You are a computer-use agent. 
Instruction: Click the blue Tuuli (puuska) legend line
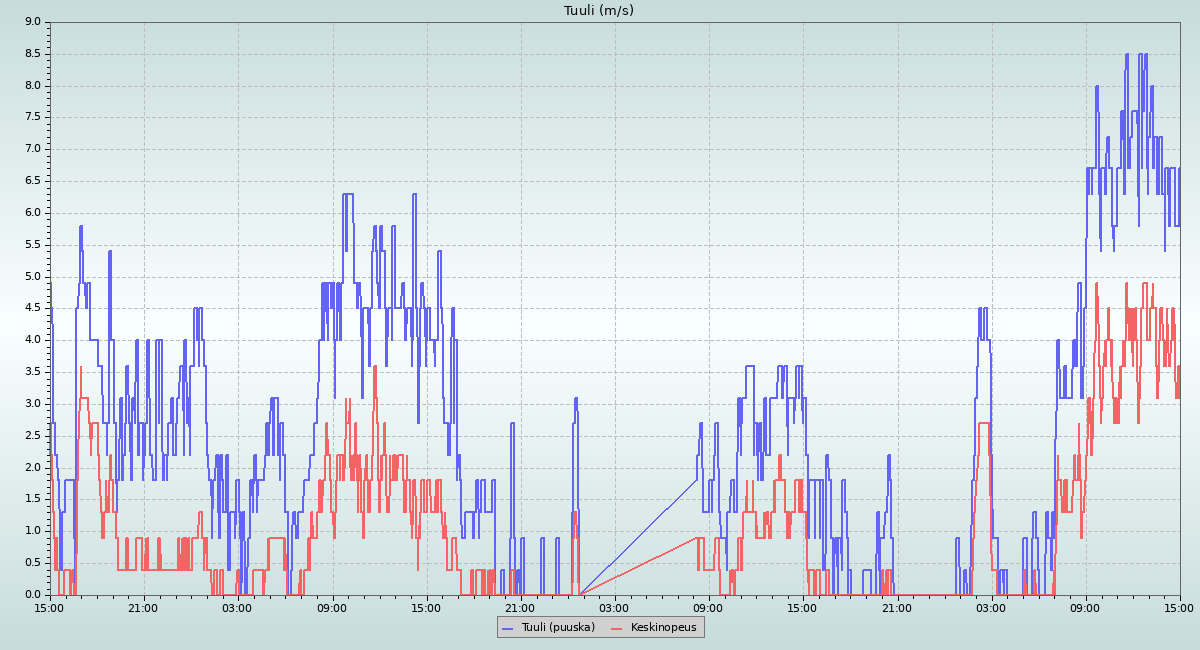pyautogui.click(x=508, y=628)
